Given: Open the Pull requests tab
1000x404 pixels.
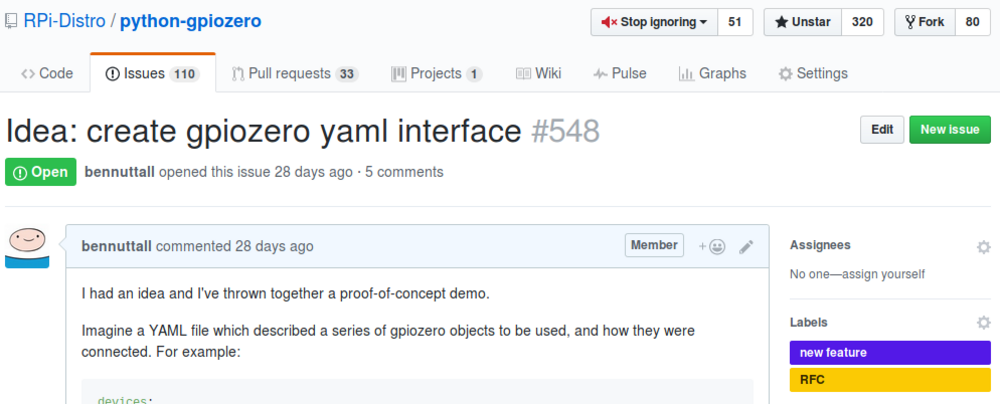Looking at the screenshot, I should tap(293, 73).
